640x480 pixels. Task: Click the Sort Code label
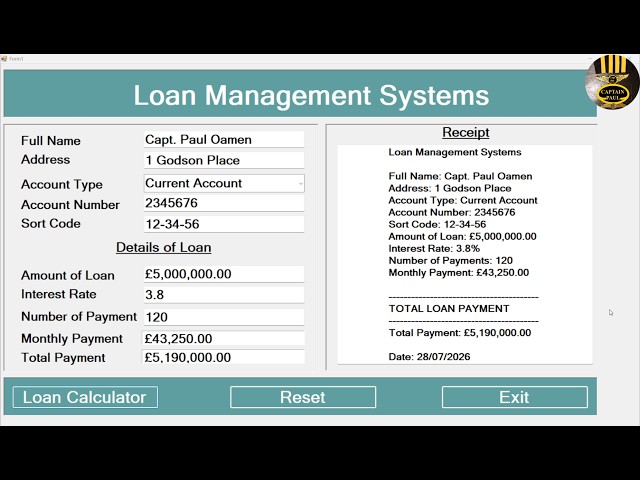(x=51, y=224)
